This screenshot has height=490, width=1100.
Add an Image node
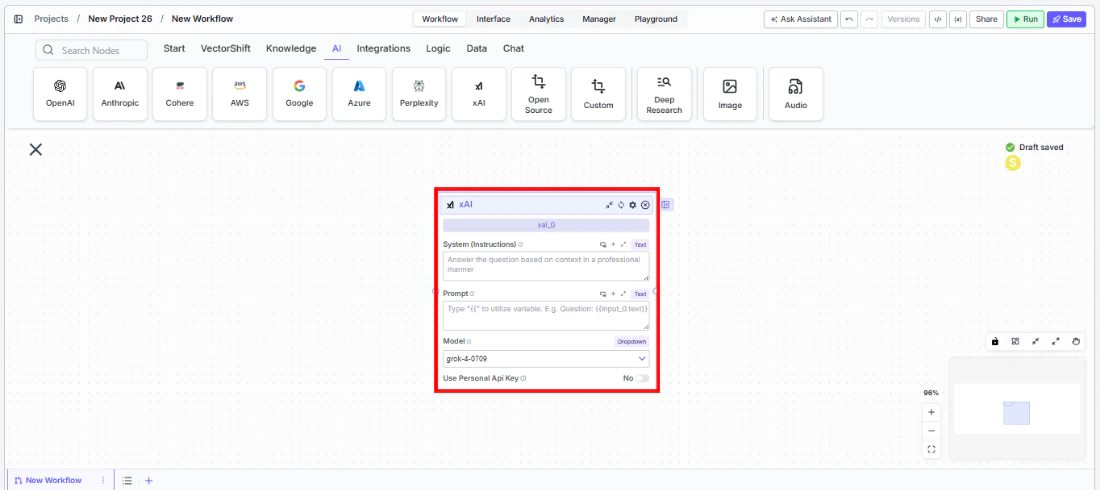(x=730, y=94)
